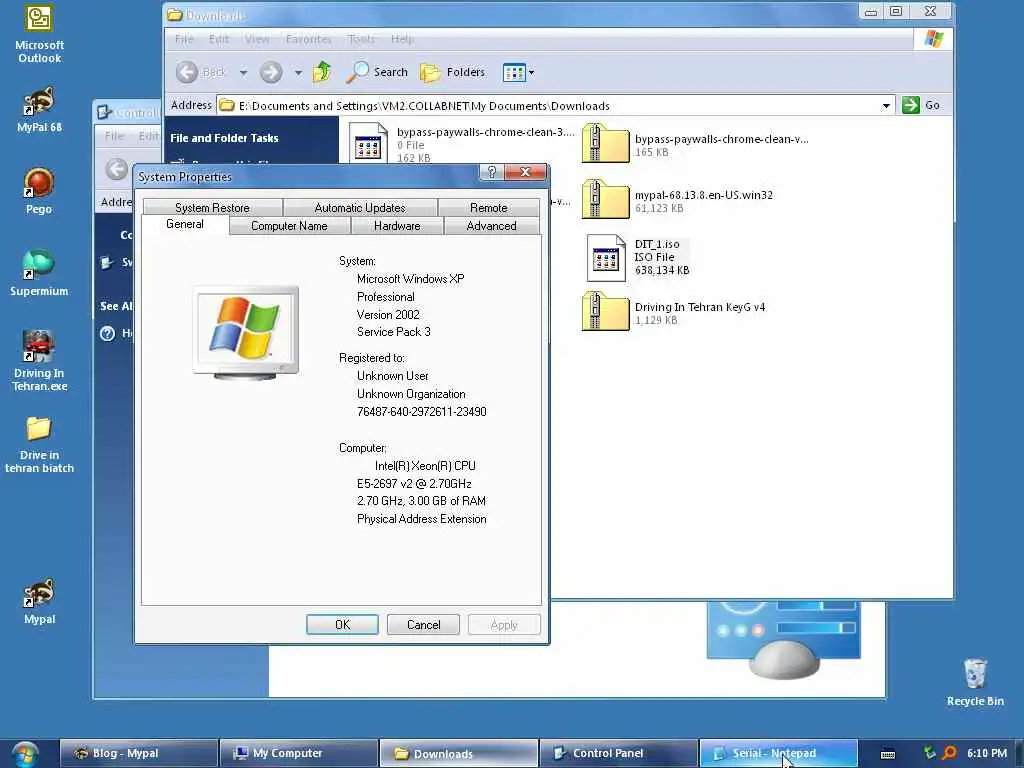The width and height of the screenshot is (1024, 768).
Task: Switch to the Remote tab
Action: 488,208
